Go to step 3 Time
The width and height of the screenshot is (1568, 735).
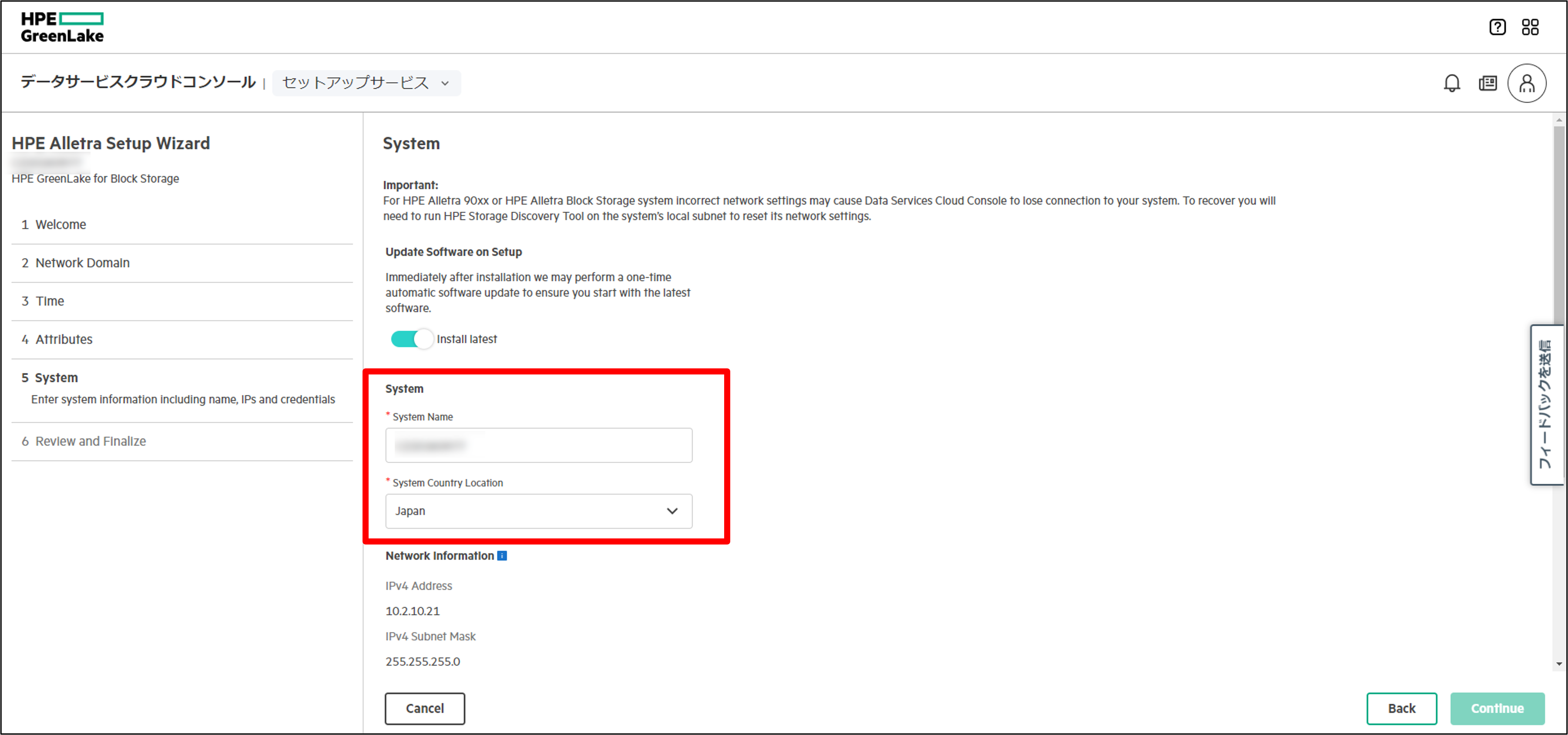click(182, 301)
